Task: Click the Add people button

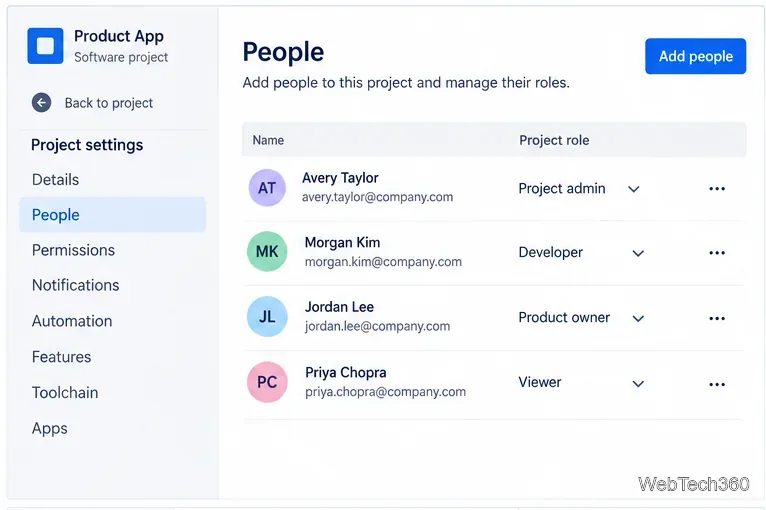Action: click(x=695, y=56)
